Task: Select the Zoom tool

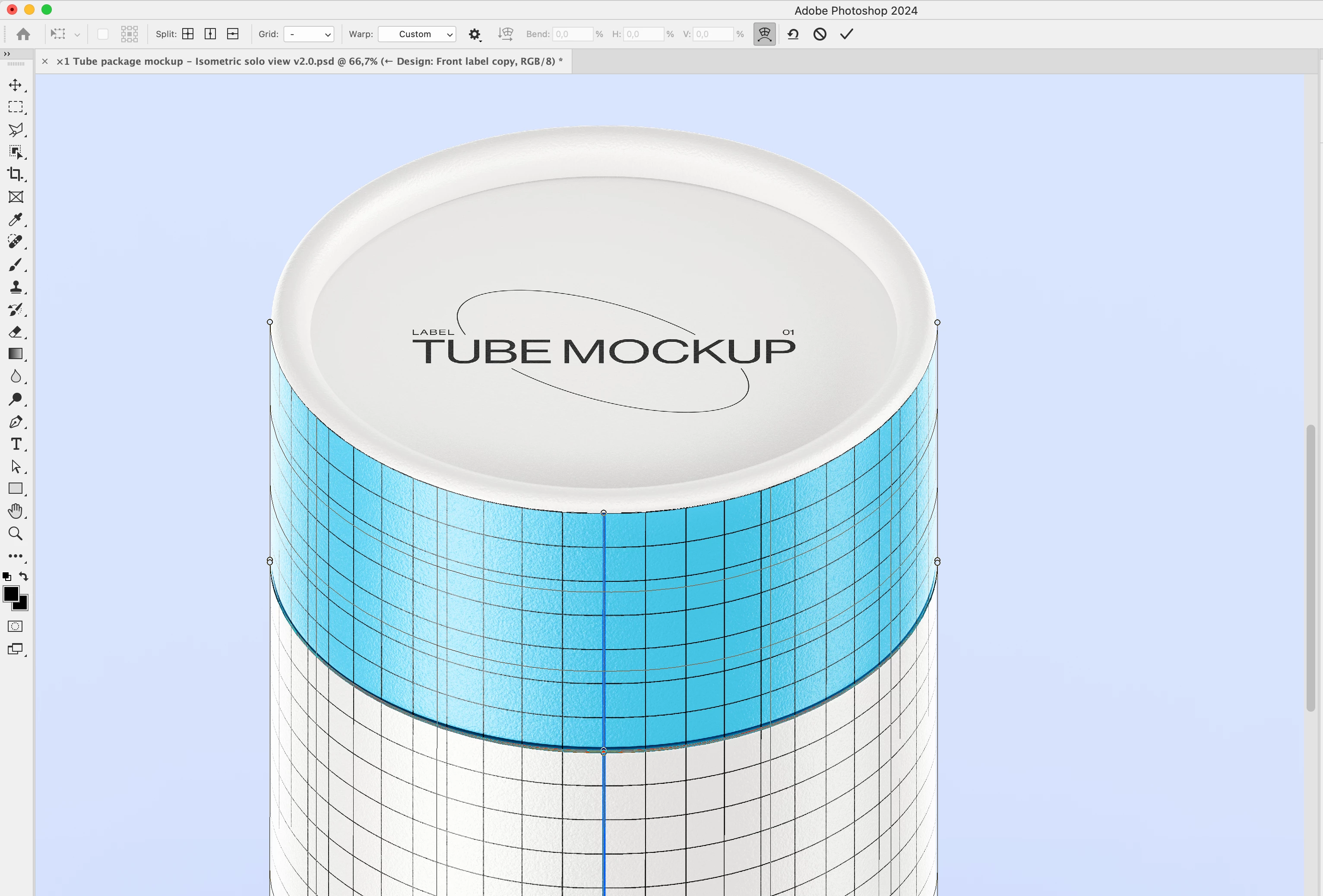Action: coord(16,533)
